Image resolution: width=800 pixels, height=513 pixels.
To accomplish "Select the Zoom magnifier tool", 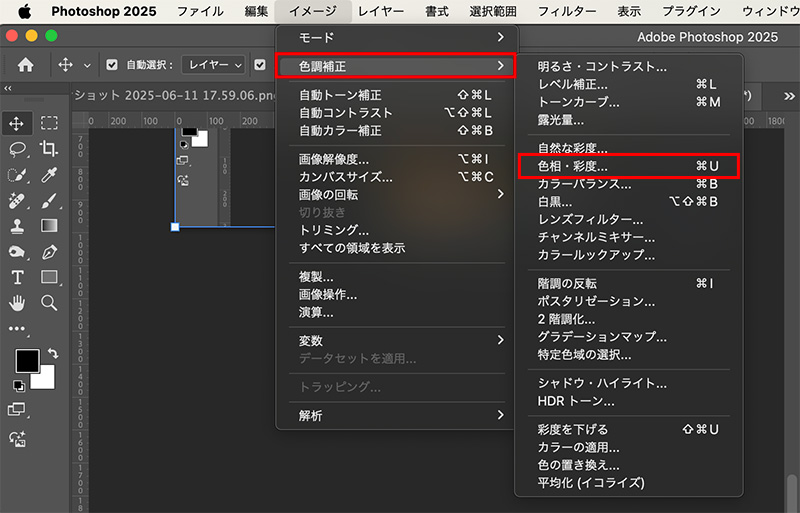I will 49,303.
